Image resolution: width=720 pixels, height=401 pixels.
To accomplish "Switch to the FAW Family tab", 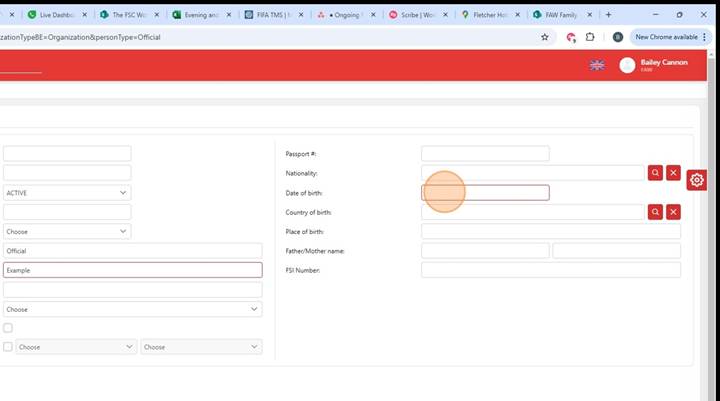I will pyautogui.click(x=561, y=15).
